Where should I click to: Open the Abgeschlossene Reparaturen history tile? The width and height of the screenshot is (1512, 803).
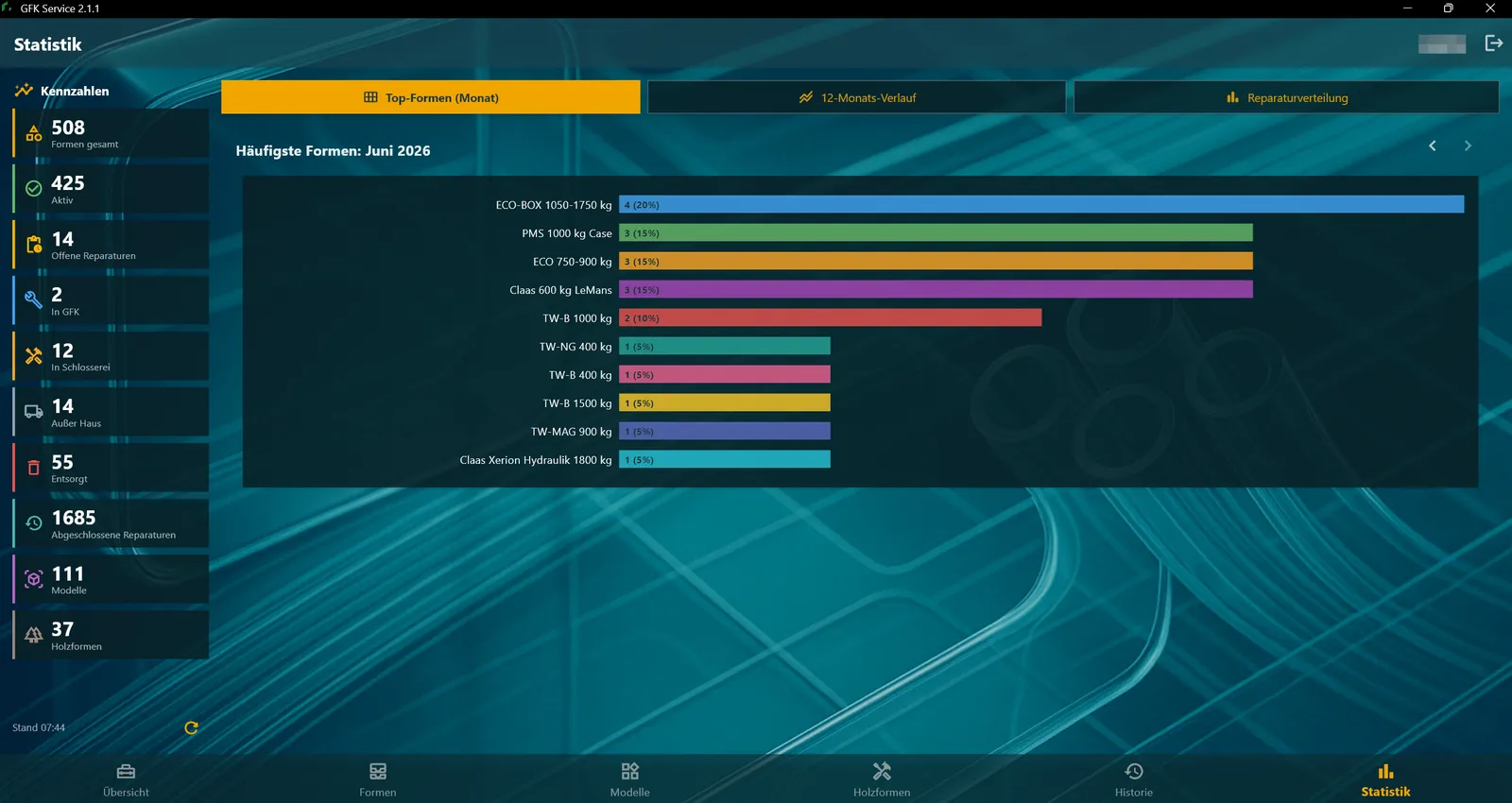coord(111,523)
